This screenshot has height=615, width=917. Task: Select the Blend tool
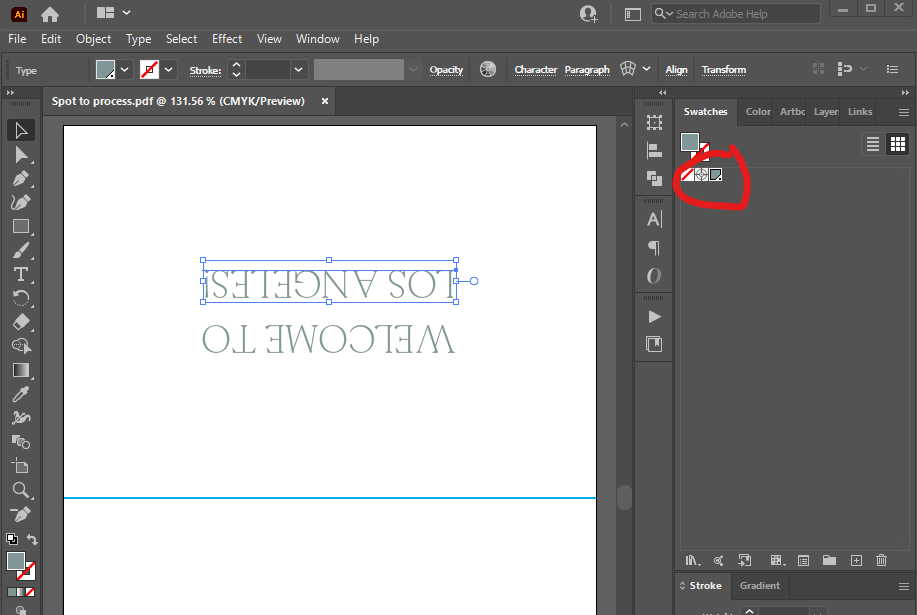tap(20, 442)
